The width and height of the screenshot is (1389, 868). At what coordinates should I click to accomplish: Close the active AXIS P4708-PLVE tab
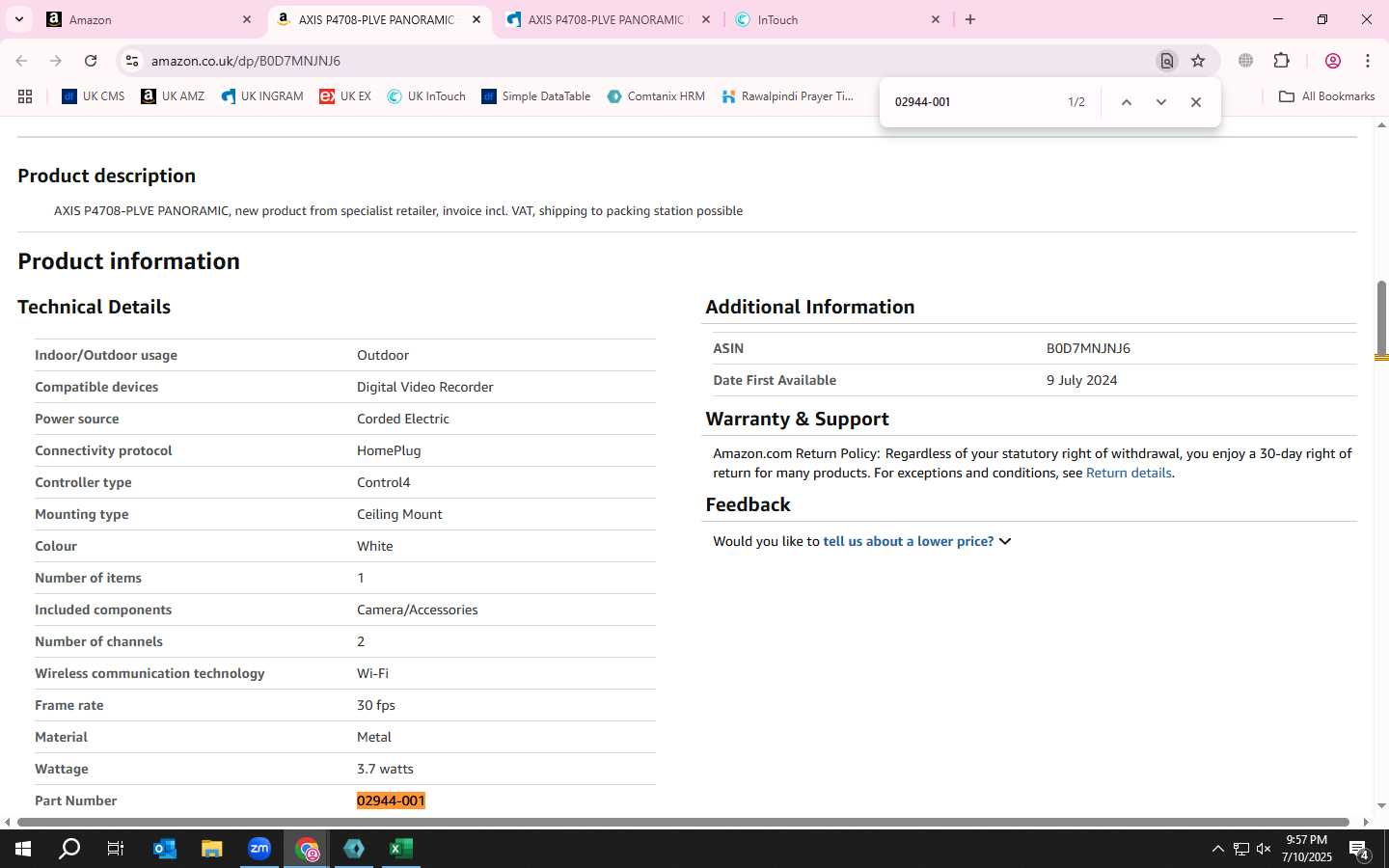[477, 19]
